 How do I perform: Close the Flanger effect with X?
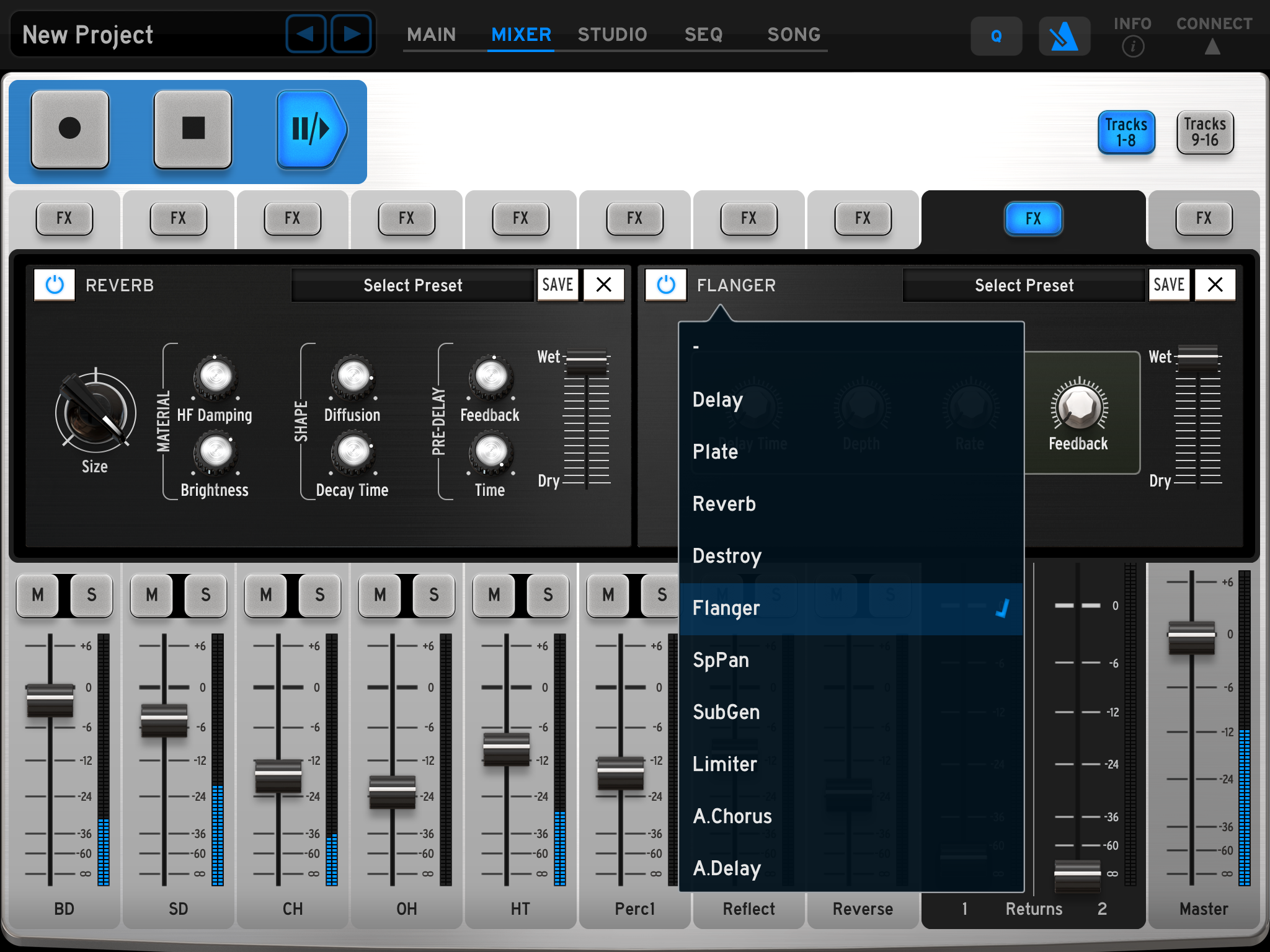tap(1215, 285)
